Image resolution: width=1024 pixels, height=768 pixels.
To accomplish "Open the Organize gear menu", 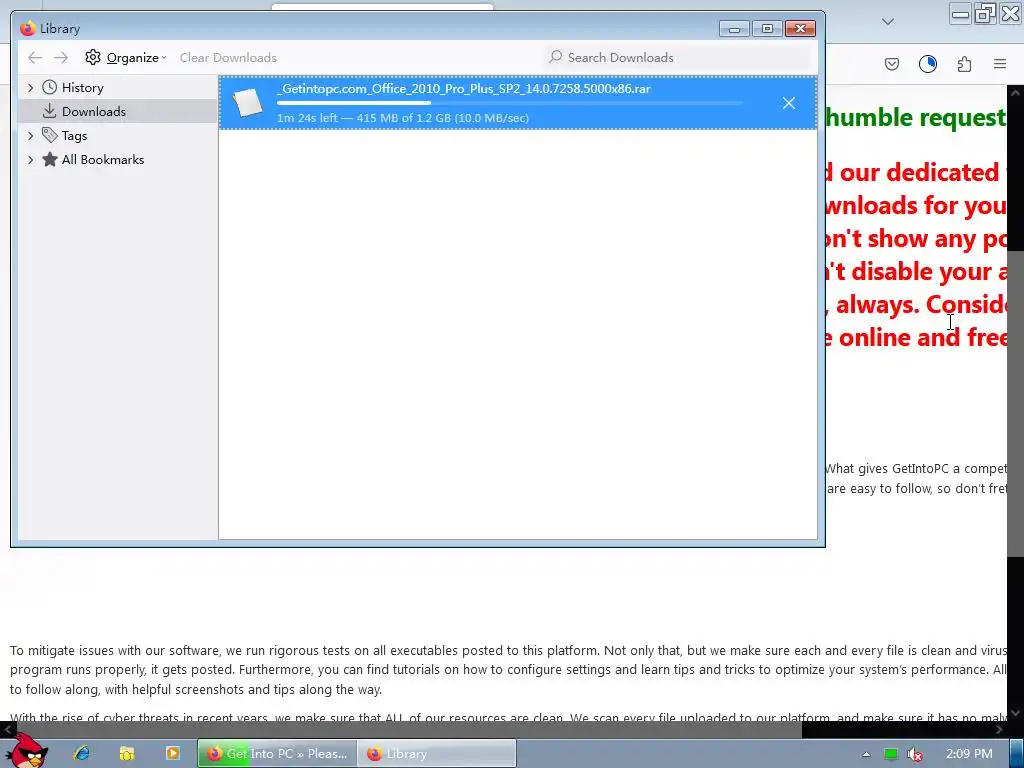I will click(x=125, y=57).
